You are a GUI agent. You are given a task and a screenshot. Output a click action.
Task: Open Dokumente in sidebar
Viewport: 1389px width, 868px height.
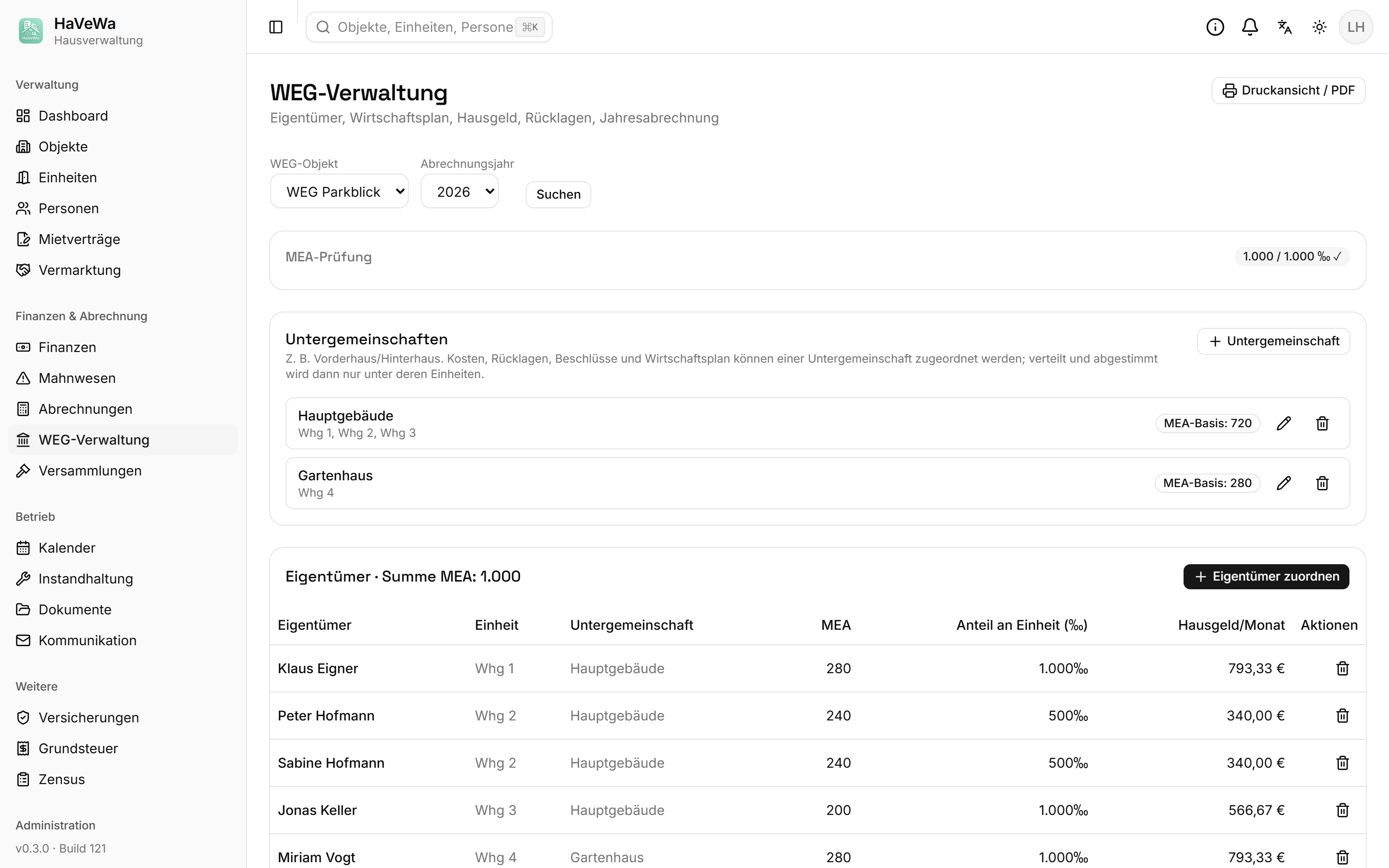[123, 610]
